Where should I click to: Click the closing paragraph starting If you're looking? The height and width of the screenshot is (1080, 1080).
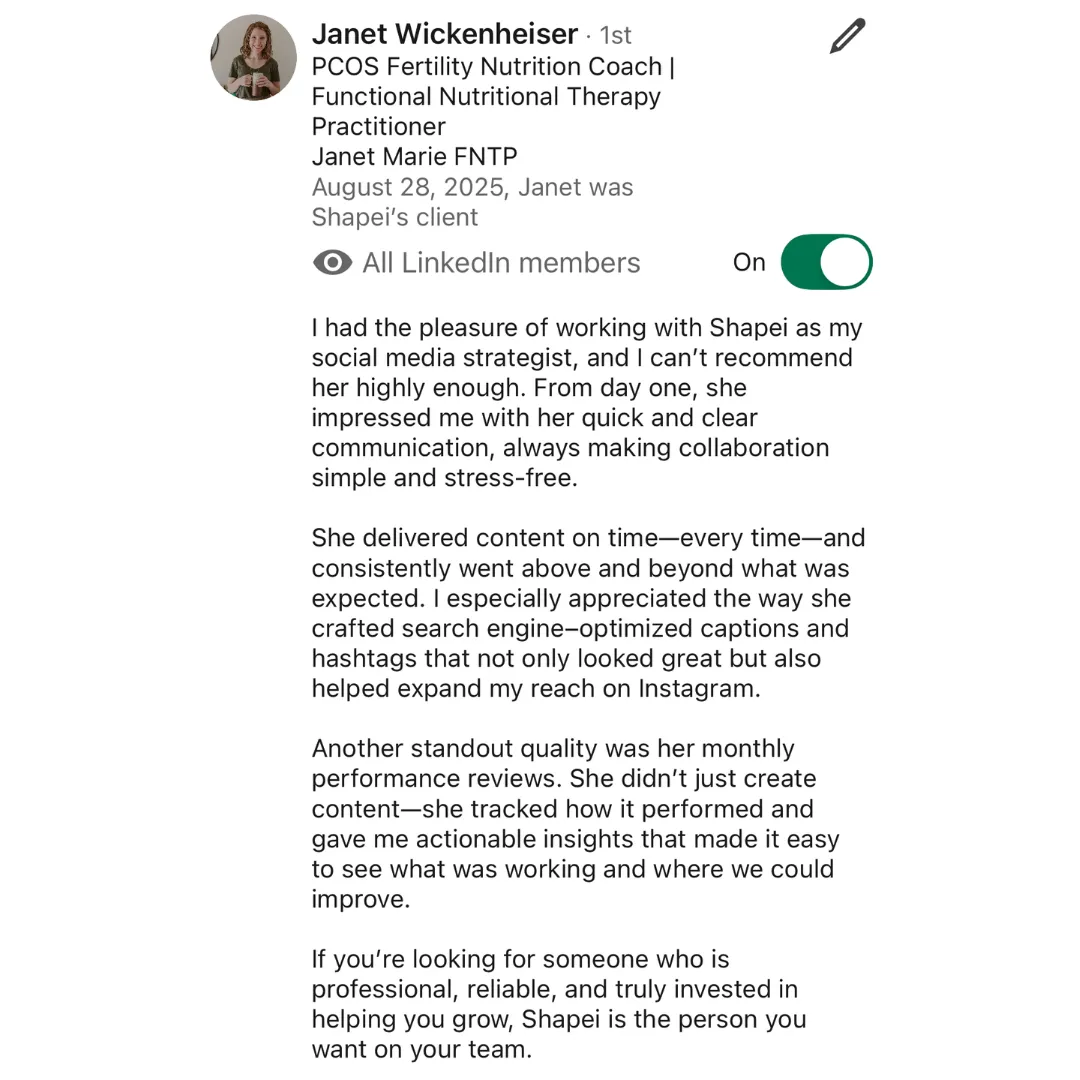click(559, 1004)
